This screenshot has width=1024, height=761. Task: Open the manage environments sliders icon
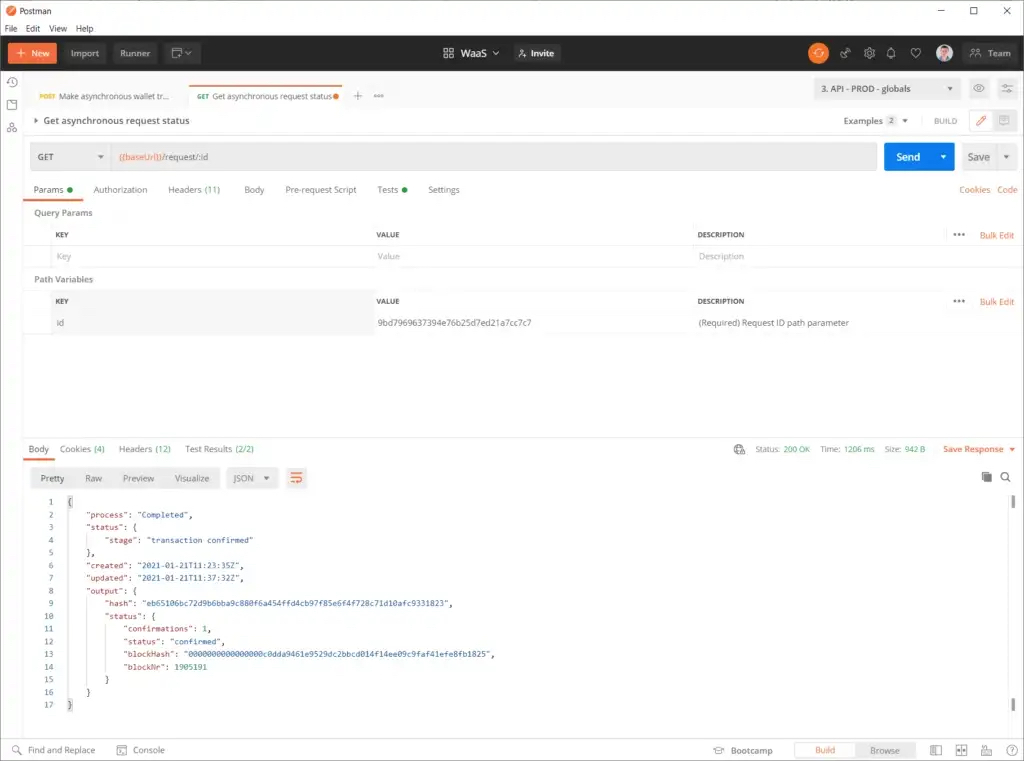tap(1007, 88)
